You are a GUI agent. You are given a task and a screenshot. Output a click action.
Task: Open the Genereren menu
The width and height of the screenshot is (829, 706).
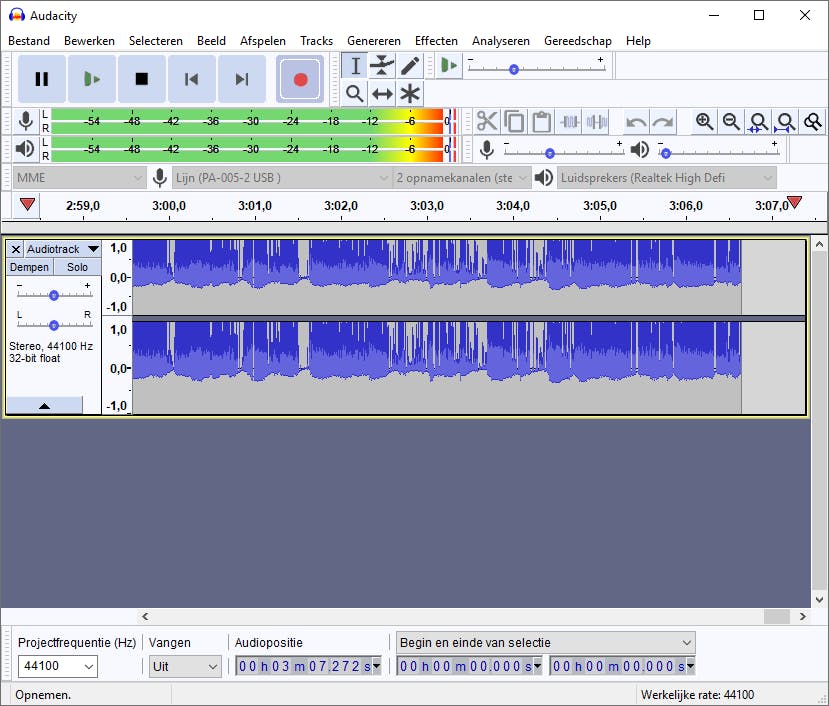pyautogui.click(x=373, y=41)
